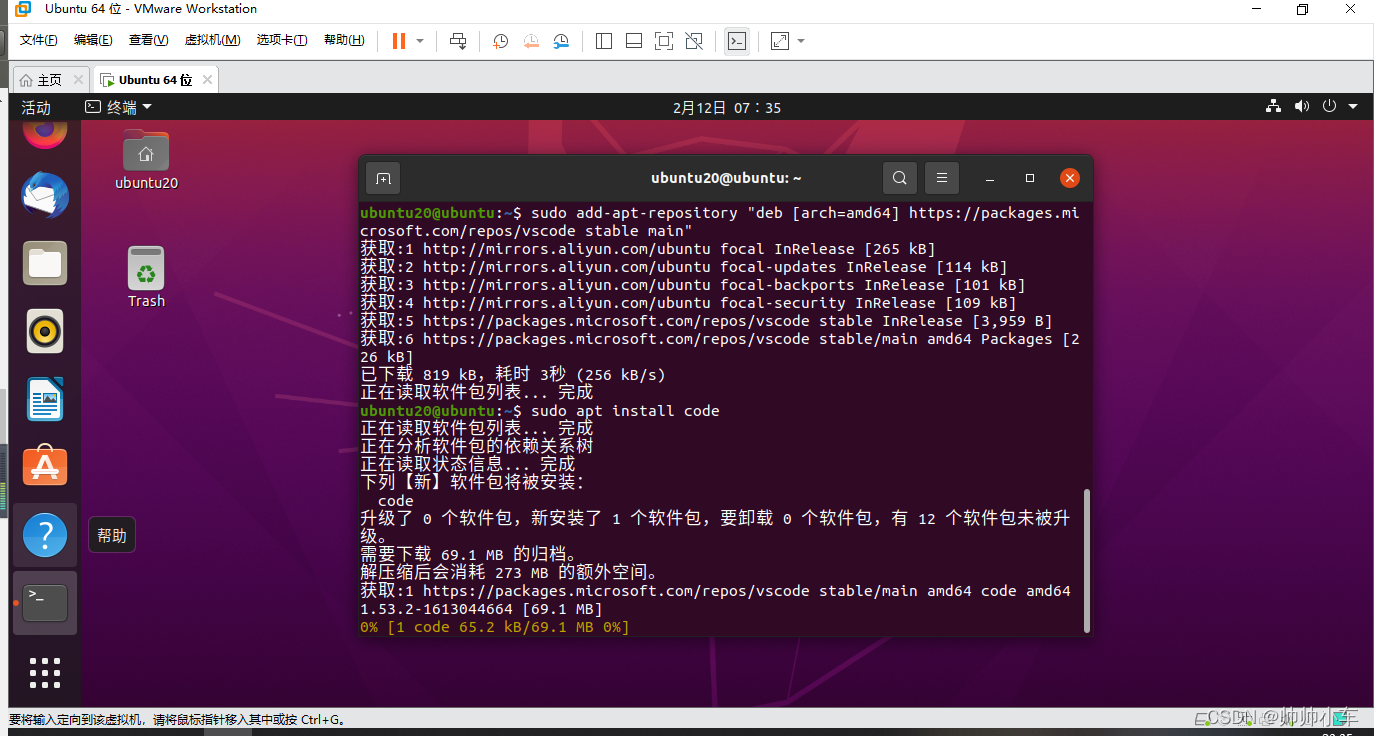Image resolution: width=1374 pixels, height=736 pixels.
Task: Revert the VM to its previous snapshot
Action: point(531,41)
